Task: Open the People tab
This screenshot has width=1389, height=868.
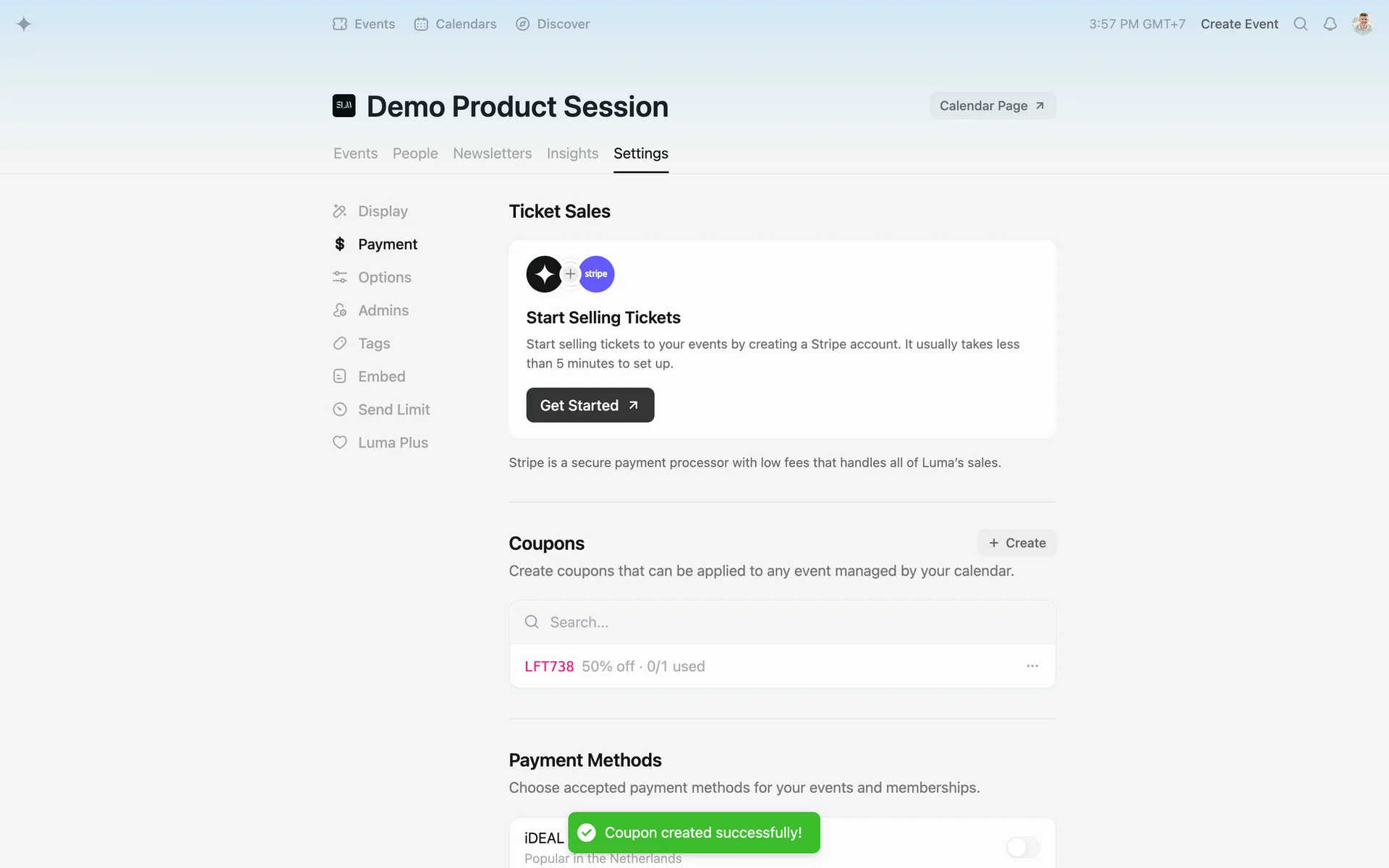Action: (415, 153)
